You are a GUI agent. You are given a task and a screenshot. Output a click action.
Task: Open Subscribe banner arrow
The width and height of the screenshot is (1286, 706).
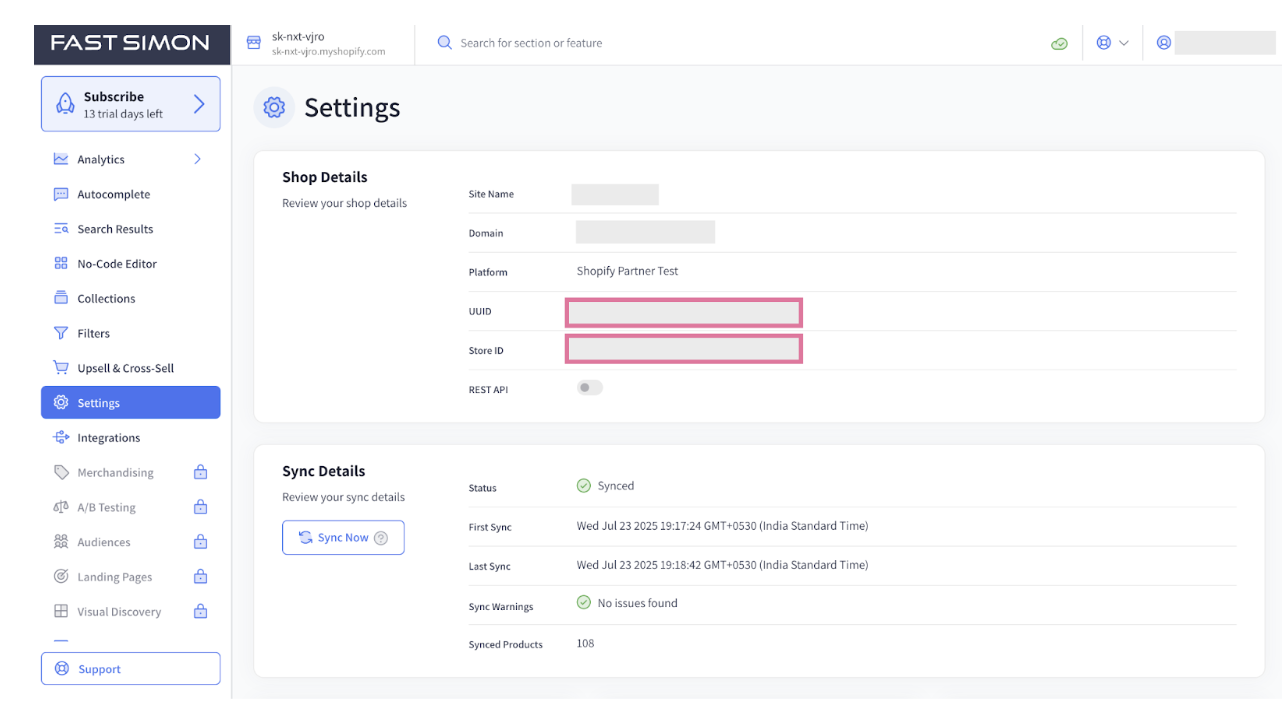[x=199, y=104]
